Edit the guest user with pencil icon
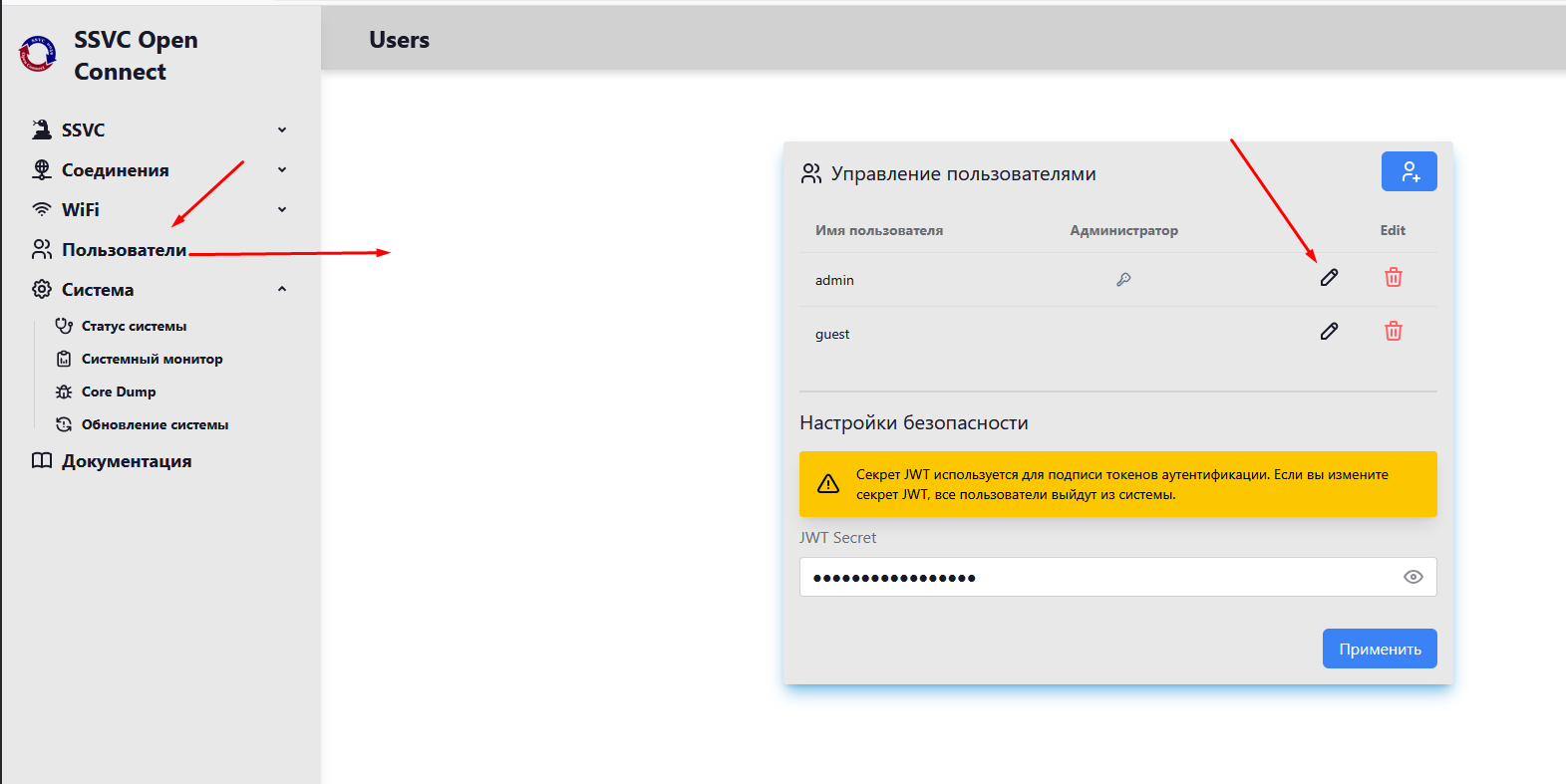The image size is (1566, 784). 1329,332
